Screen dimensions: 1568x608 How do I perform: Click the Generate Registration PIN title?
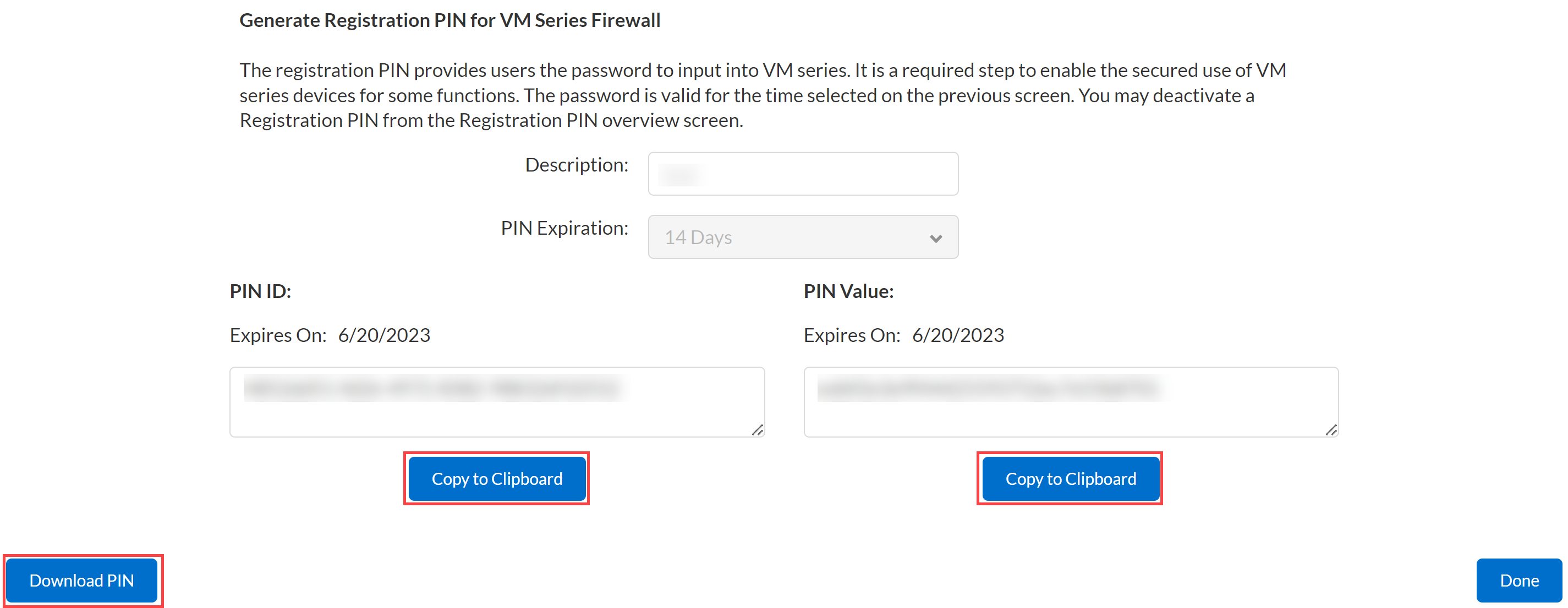tap(450, 21)
